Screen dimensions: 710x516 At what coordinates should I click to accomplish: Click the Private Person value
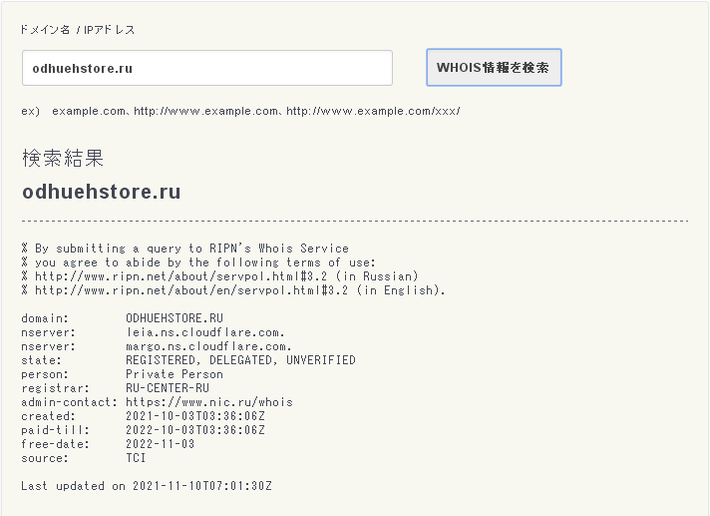point(174,374)
